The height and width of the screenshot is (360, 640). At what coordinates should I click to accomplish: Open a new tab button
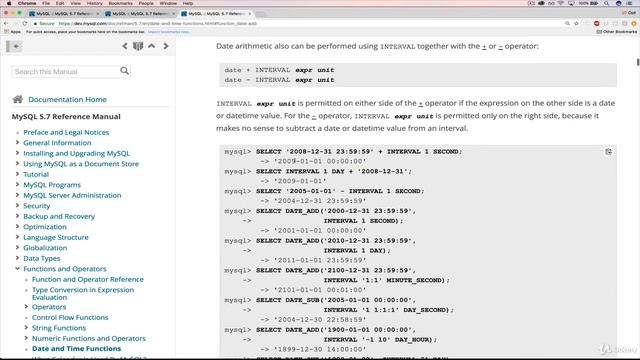(260, 14)
